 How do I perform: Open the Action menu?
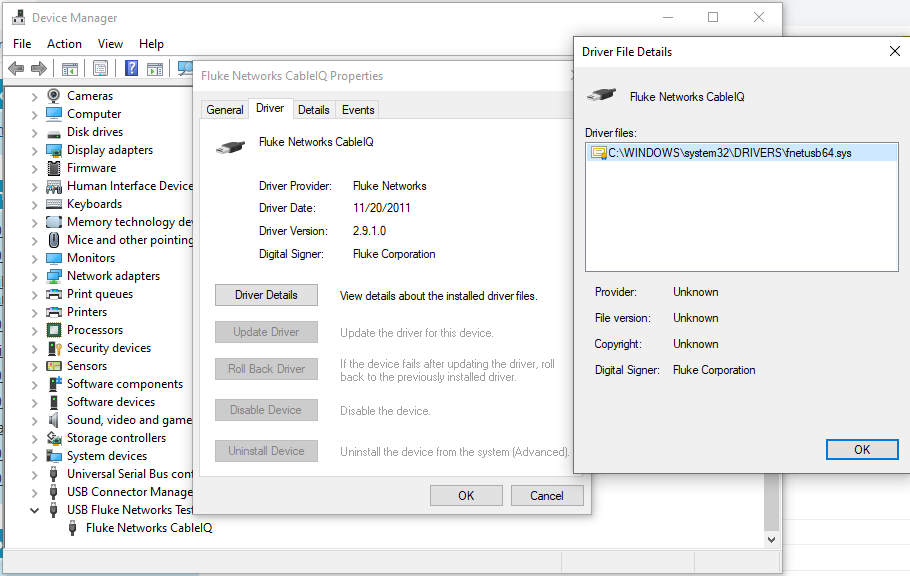tap(64, 44)
